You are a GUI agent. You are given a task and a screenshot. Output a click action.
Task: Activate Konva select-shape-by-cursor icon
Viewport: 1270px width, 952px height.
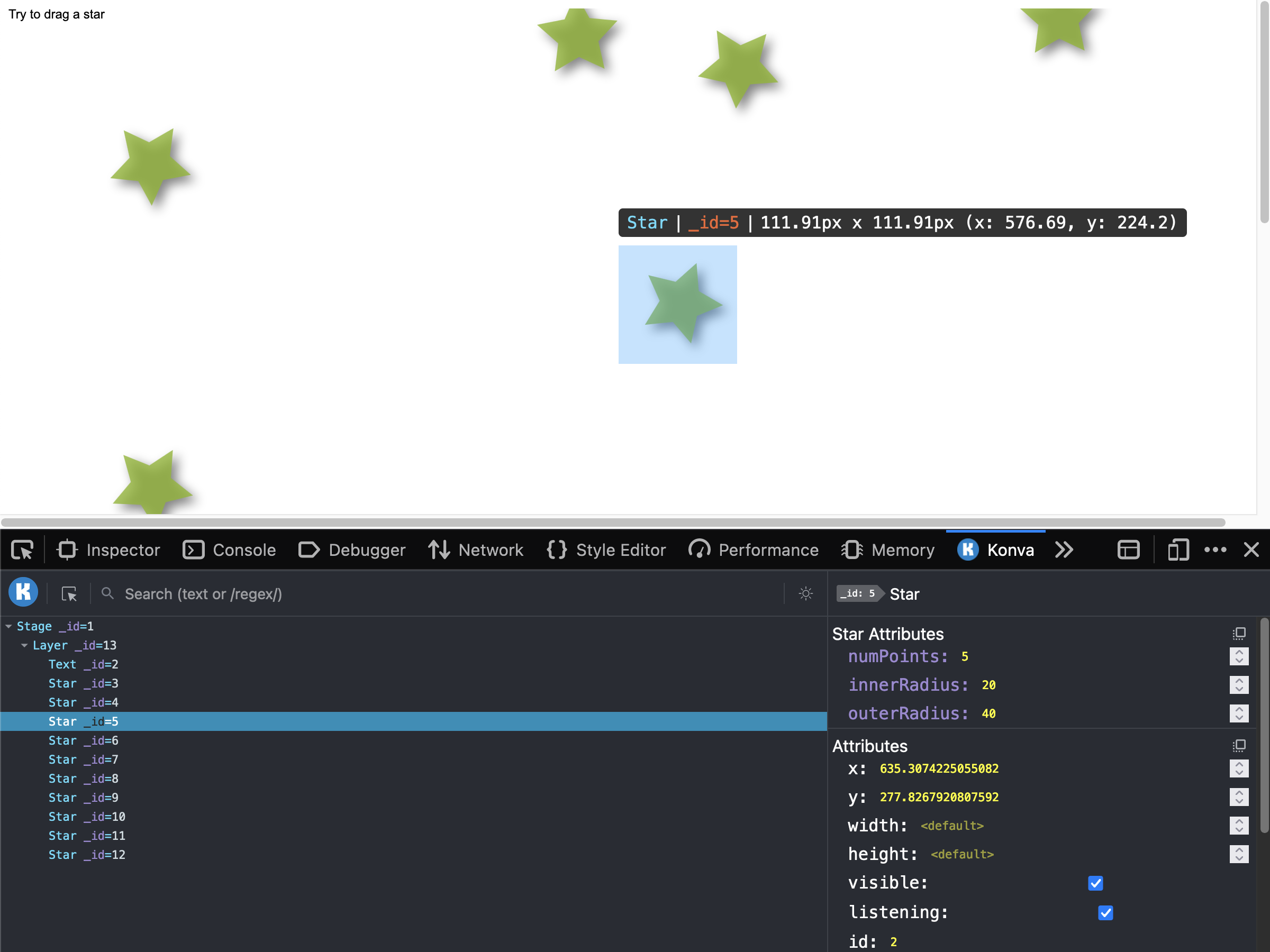point(69,593)
